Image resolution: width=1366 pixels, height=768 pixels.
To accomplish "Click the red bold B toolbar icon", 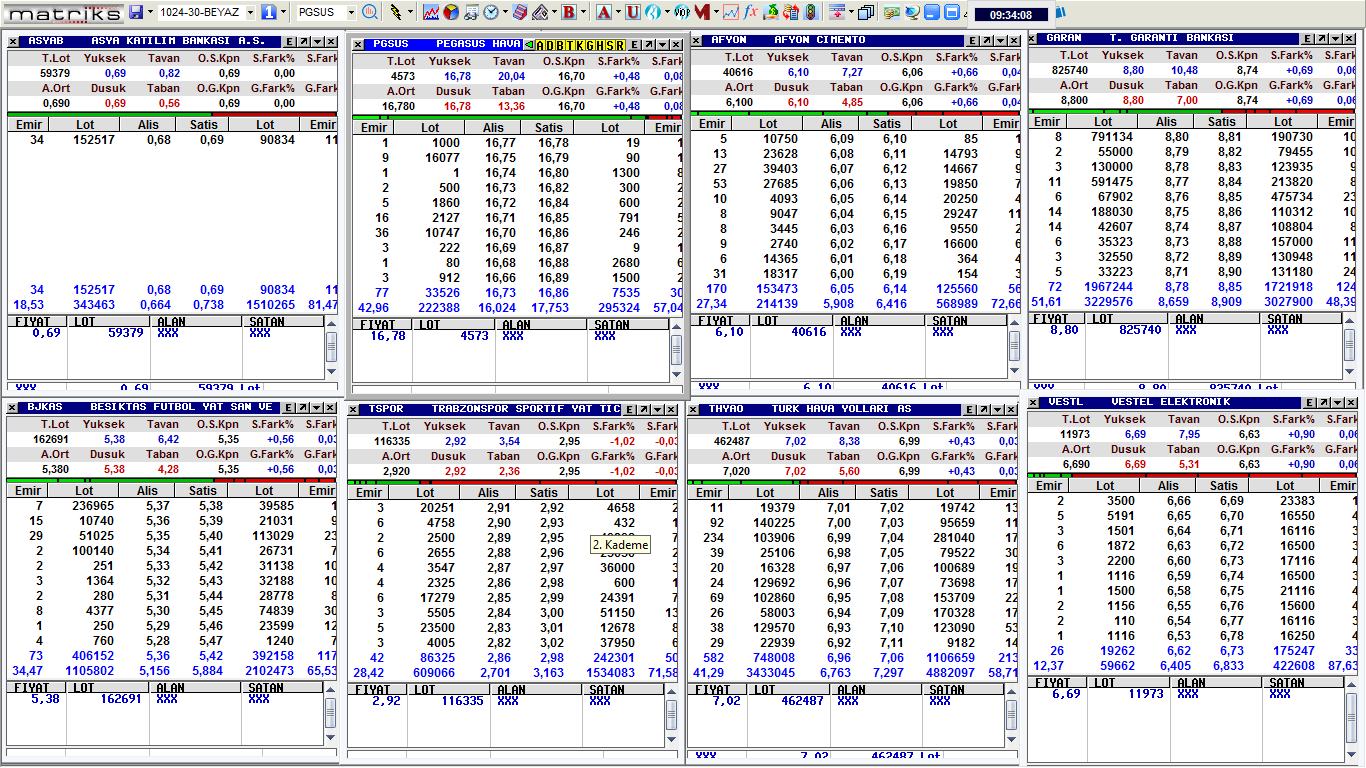I will click(568, 13).
